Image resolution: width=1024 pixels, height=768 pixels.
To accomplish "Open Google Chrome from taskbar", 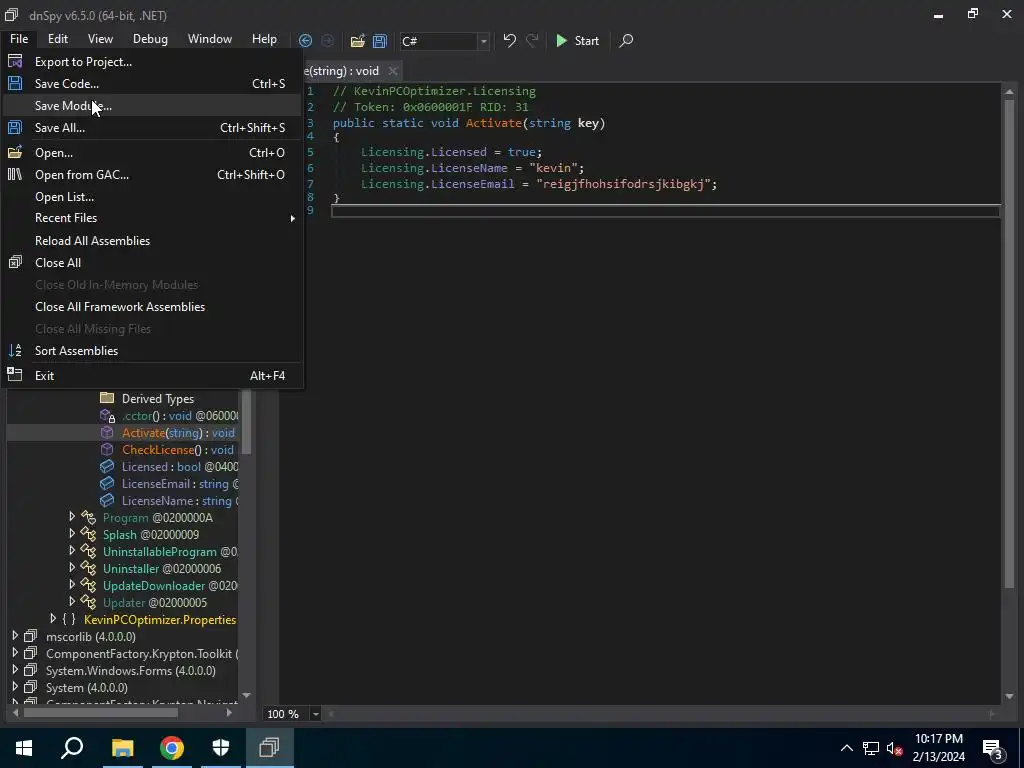I will point(172,748).
